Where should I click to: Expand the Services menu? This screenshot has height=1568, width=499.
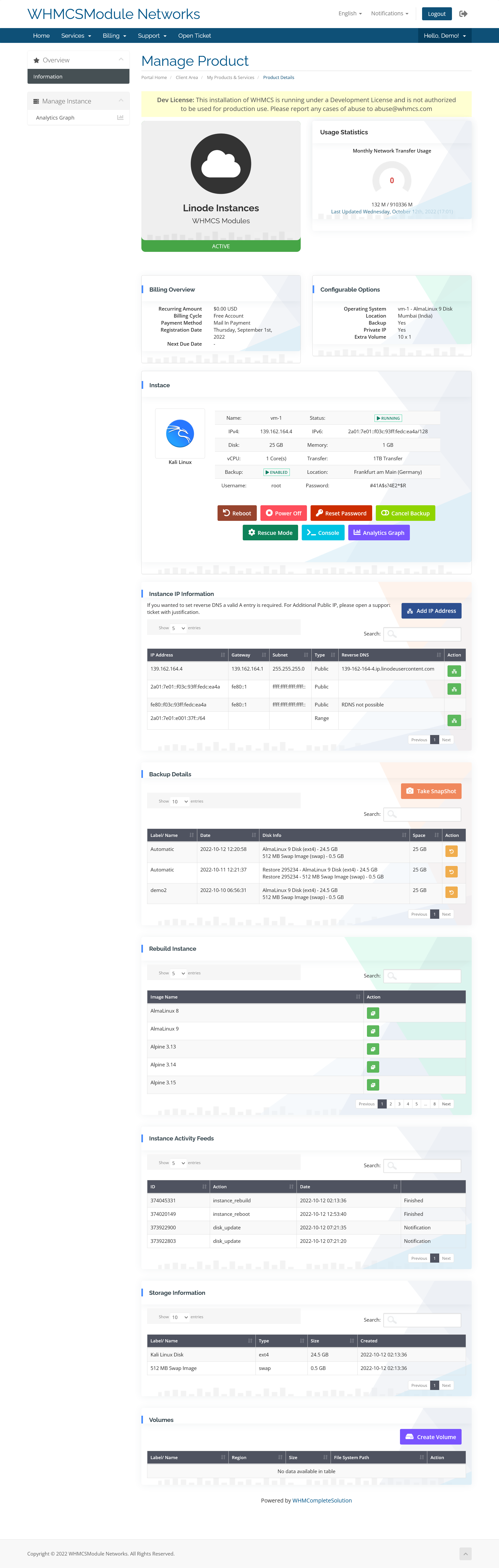(76, 36)
